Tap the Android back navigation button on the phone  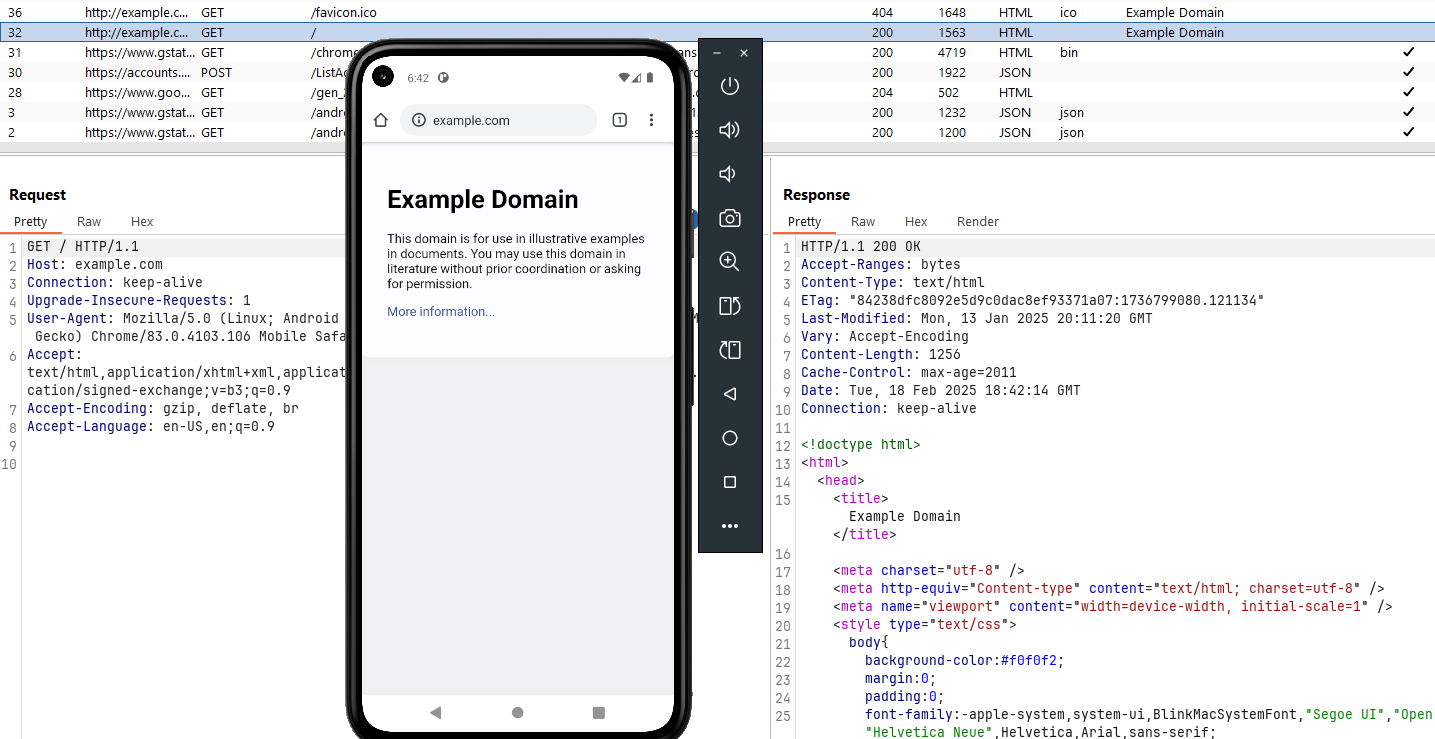pos(435,713)
